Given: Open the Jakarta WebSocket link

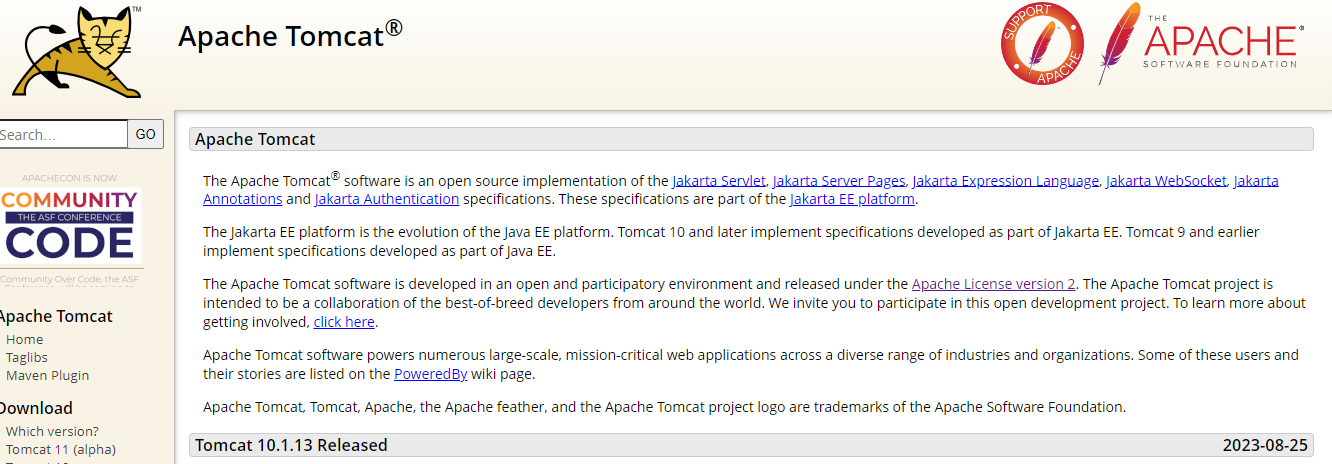Looking at the screenshot, I should pyautogui.click(x=1166, y=181).
